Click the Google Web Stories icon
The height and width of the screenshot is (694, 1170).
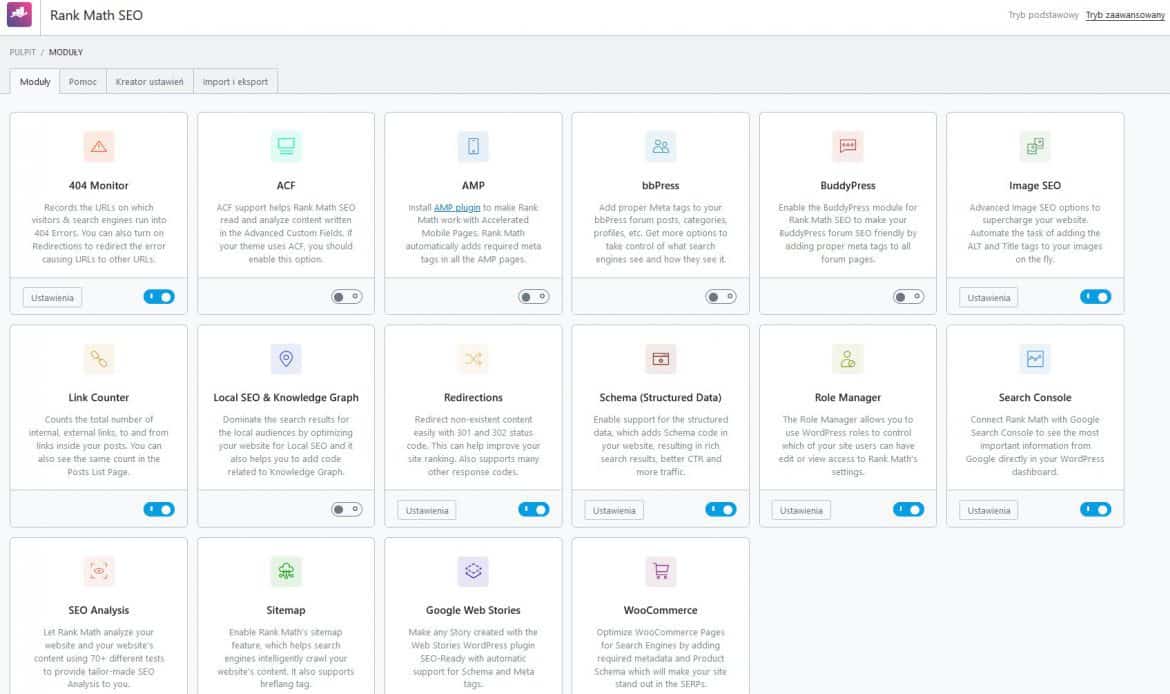point(473,572)
